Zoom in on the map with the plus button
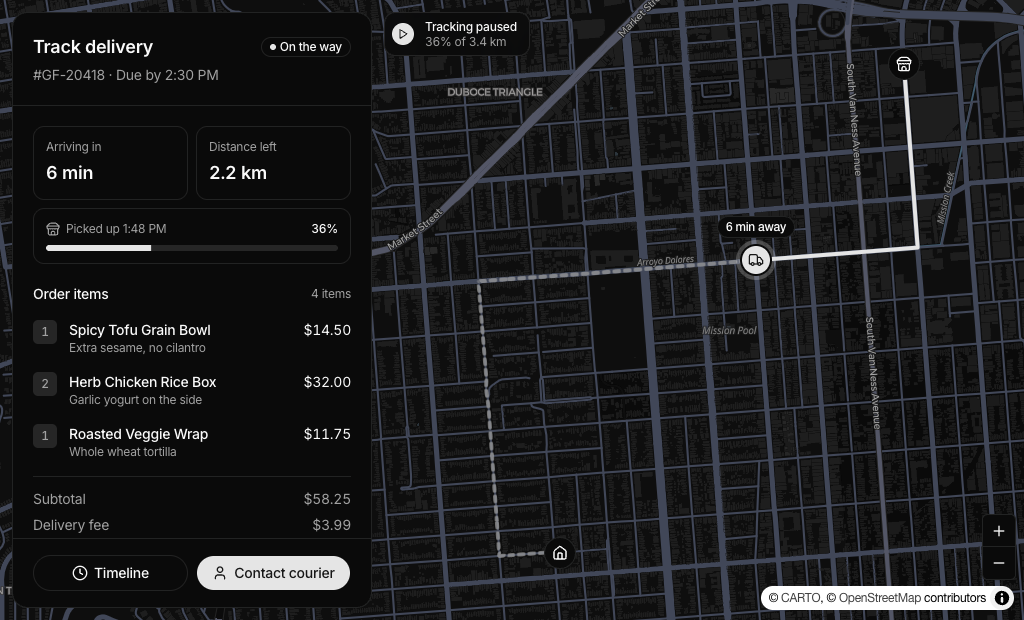The image size is (1024, 620). [999, 531]
